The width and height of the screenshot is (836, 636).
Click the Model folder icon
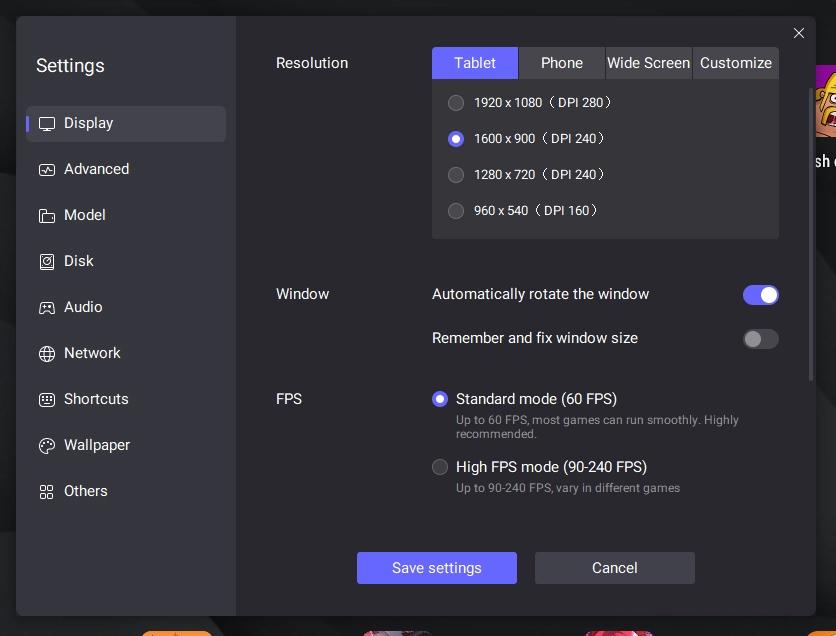tap(47, 216)
